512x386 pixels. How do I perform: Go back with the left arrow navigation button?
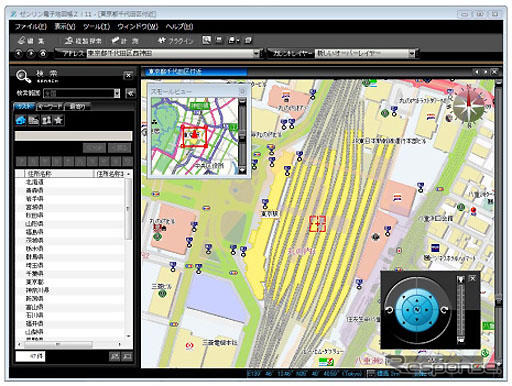pos(19,53)
